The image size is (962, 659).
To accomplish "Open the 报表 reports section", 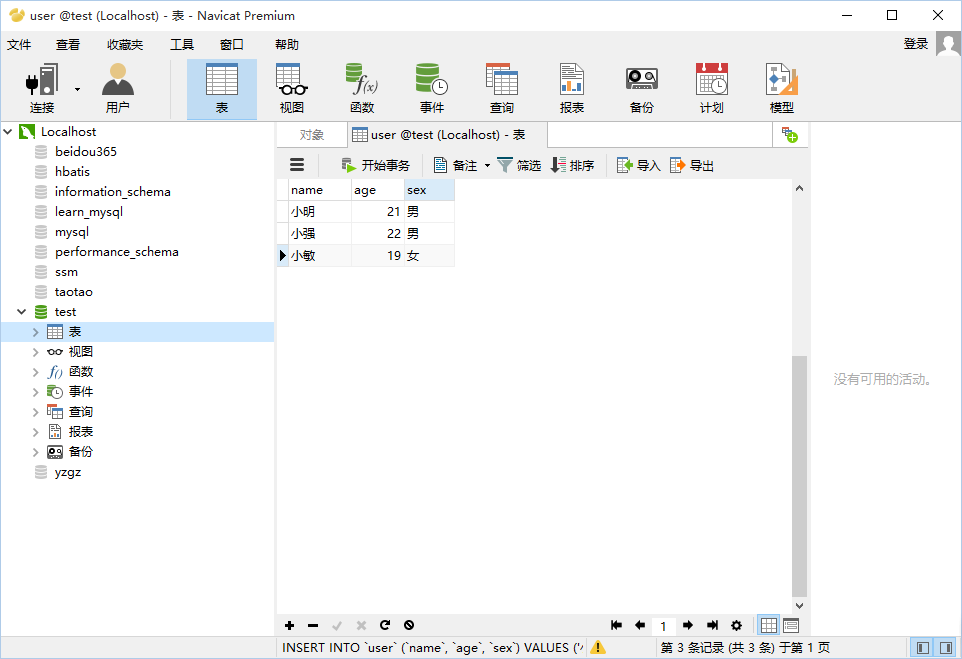I will [x=572, y=89].
